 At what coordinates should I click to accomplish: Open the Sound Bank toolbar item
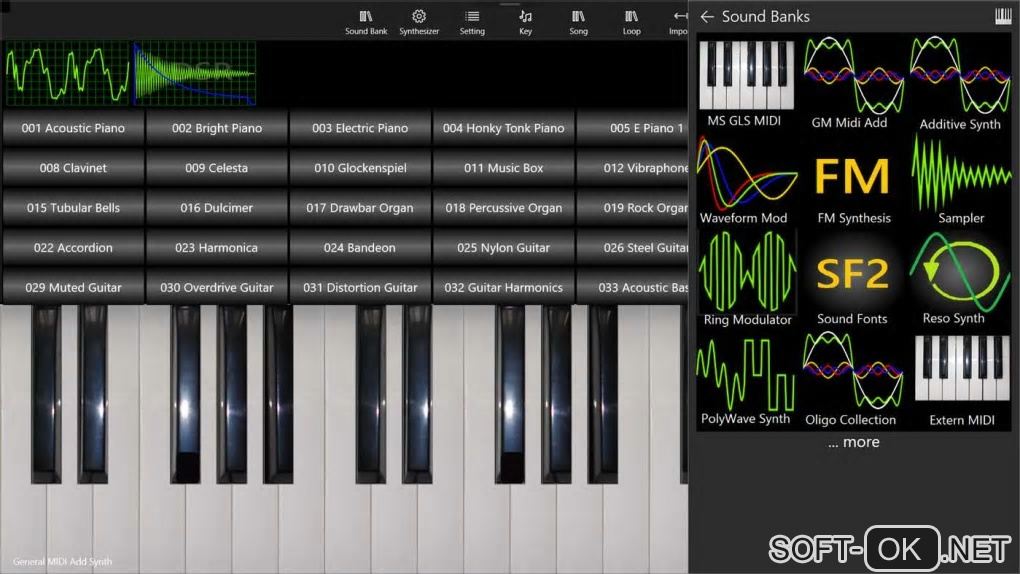pyautogui.click(x=366, y=22)
